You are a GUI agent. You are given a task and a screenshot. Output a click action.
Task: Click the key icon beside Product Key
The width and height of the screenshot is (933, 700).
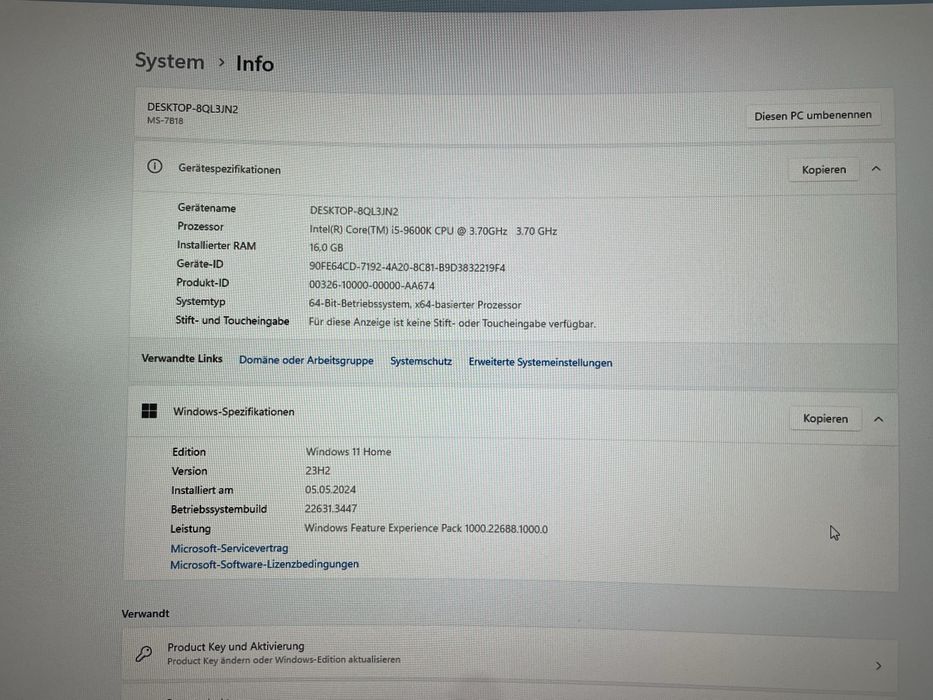pyautogui.click(x=143, y=654)
